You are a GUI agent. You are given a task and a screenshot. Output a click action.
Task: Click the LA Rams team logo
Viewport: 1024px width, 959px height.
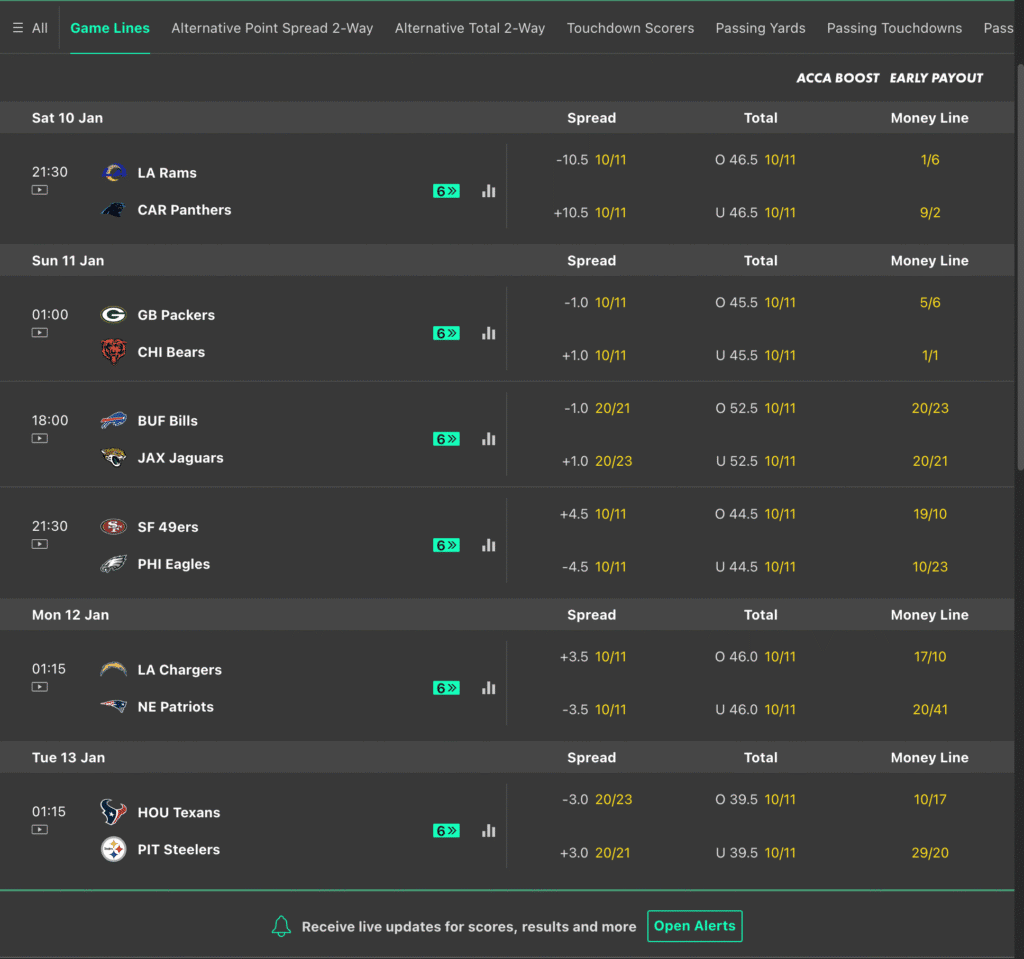tap(114, 172)
